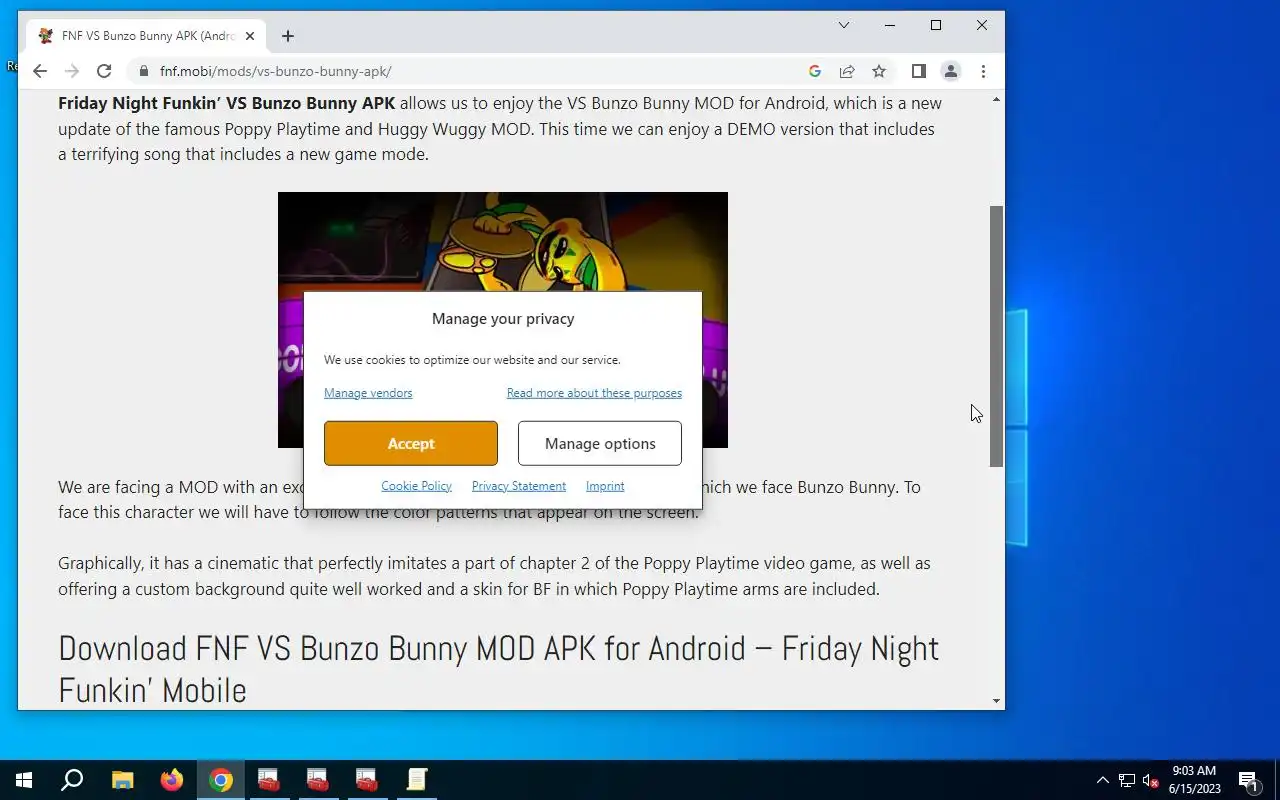Click the scrollbar up arrow
The width and height of the screenshot is (1280, 800).
pyautogui.click(x=996, y=100)
